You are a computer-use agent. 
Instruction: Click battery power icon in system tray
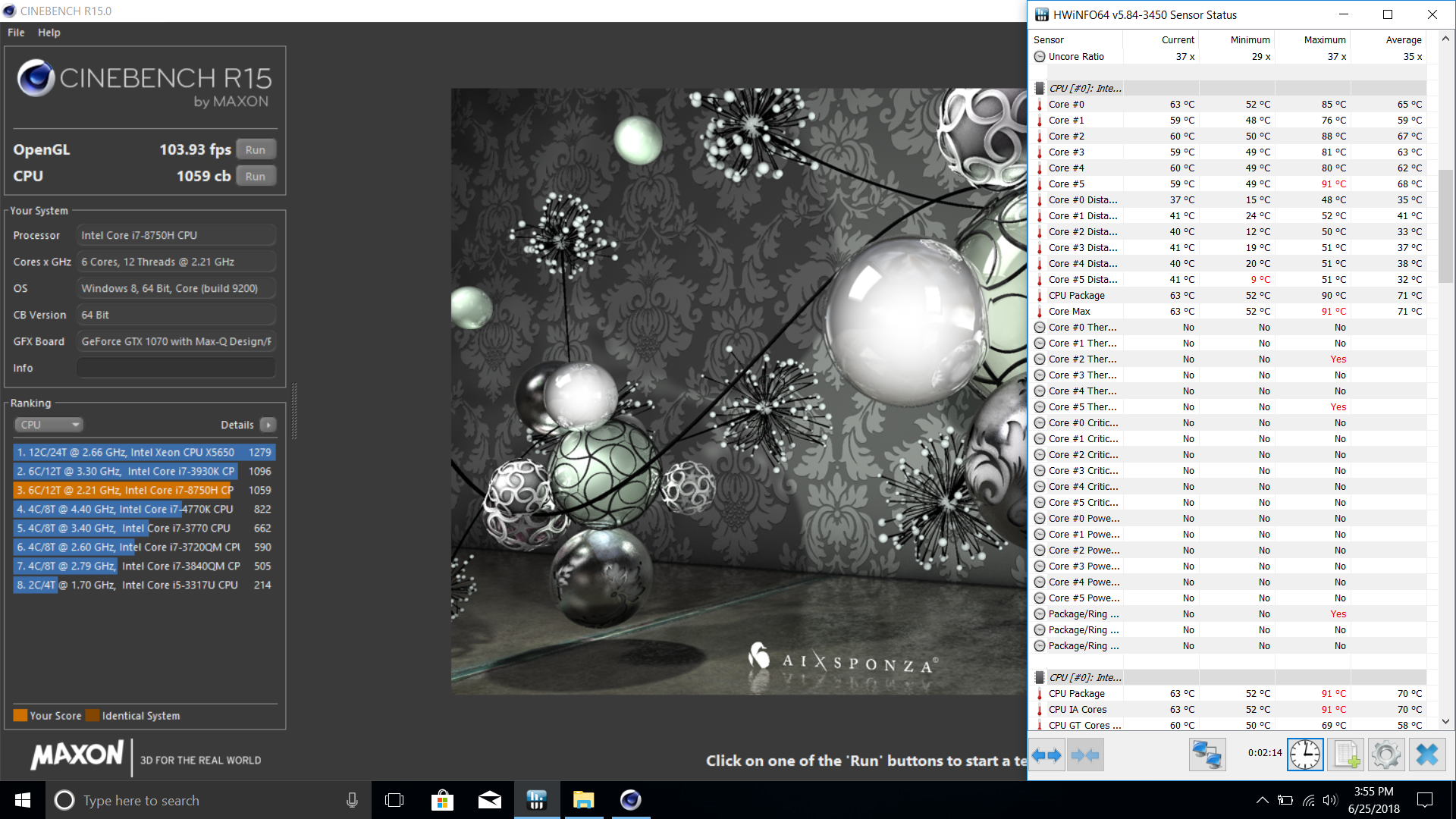pos(1285,800)
